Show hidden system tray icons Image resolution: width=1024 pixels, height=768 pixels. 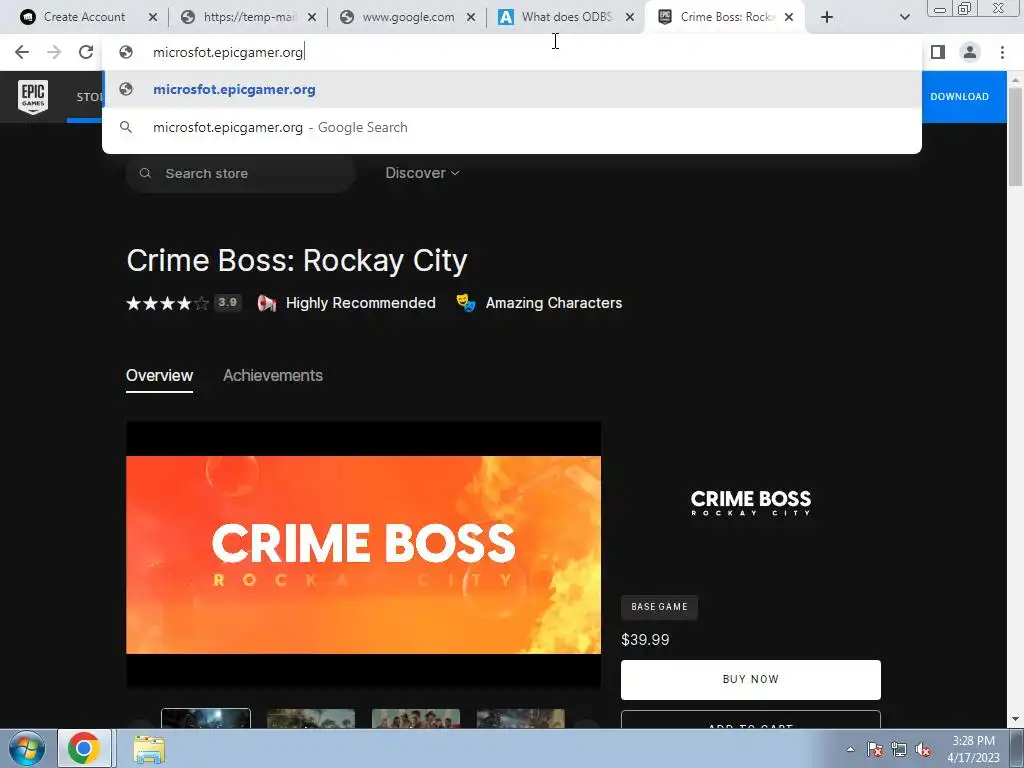click(x=850, y=749)
